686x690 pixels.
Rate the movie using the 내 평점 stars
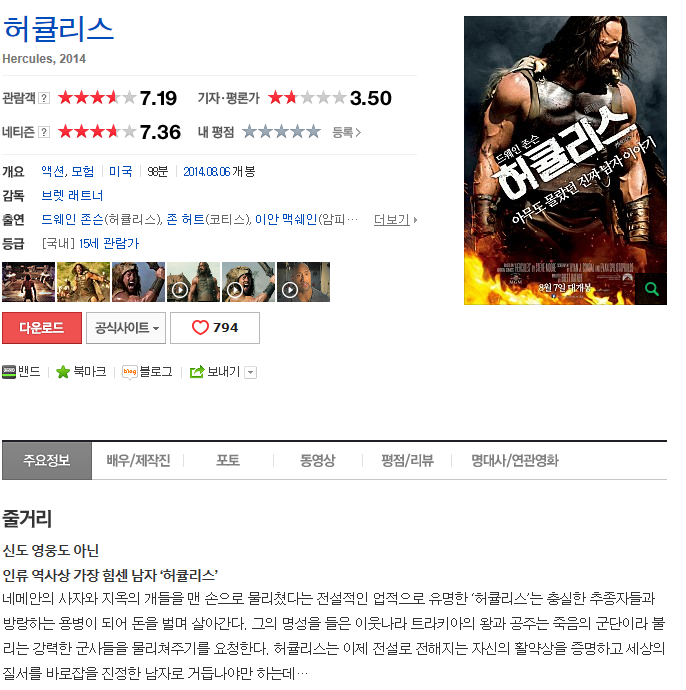(x=282, y=132)
